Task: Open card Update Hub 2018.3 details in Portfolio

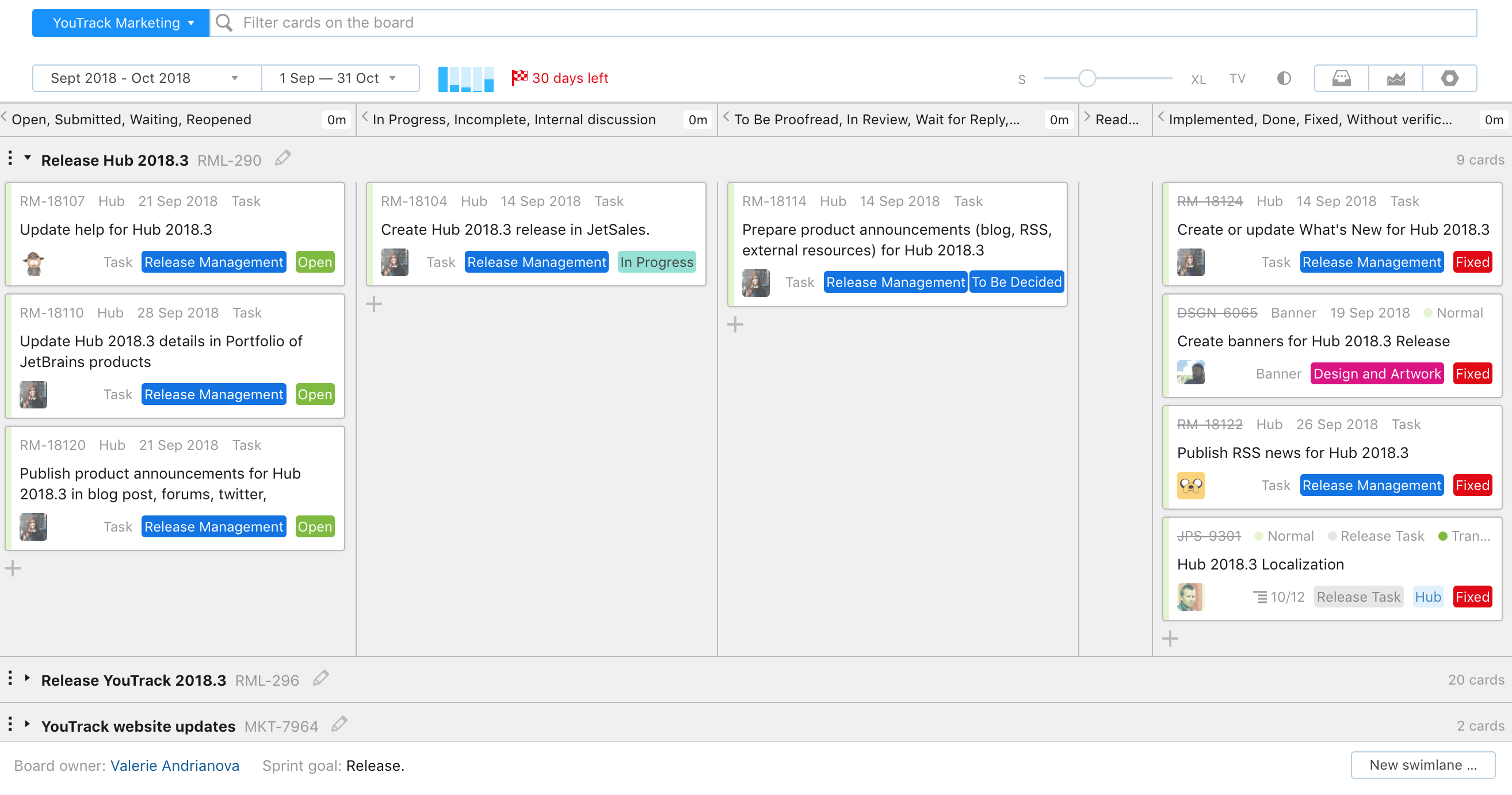Action: [161, 351]
